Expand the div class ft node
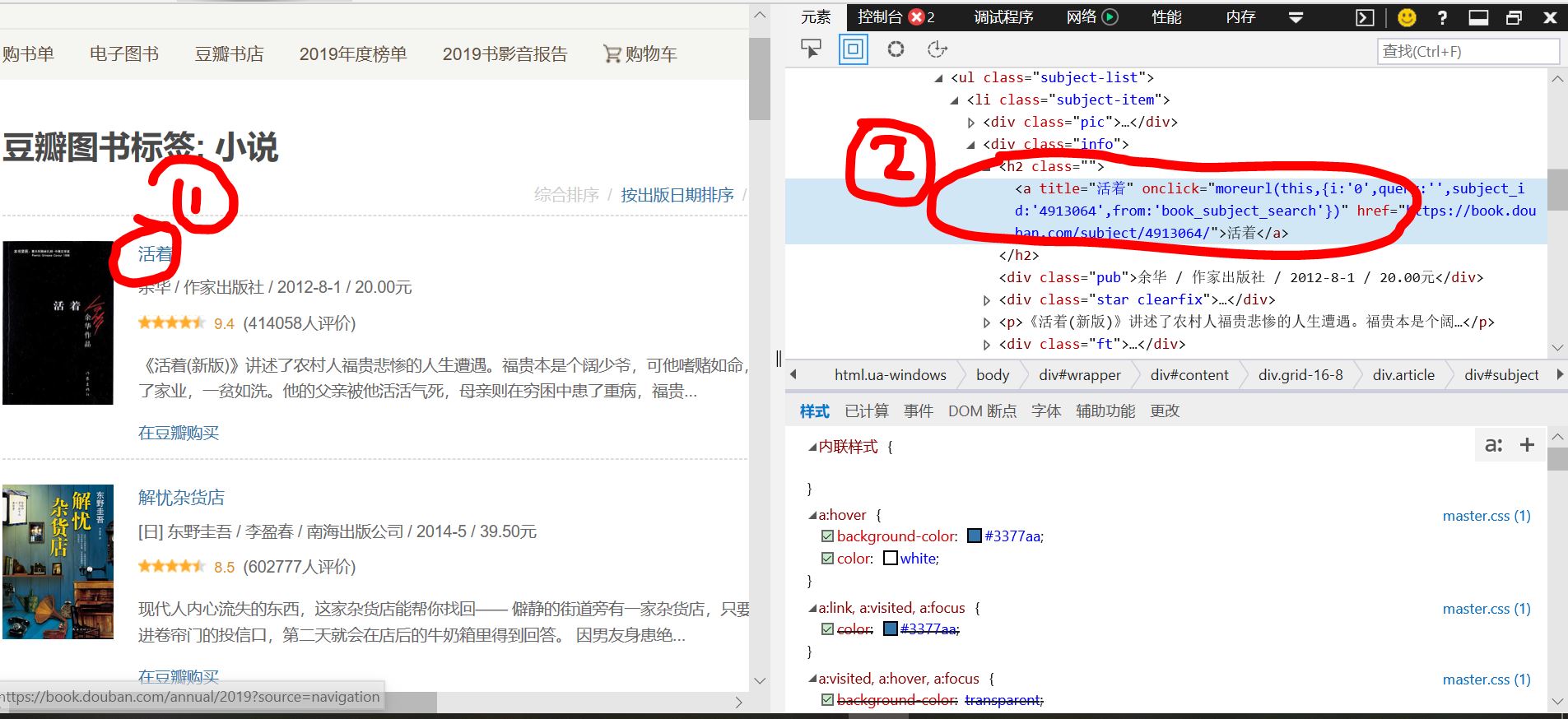The image size is (1568, 719). coord(987,345)
